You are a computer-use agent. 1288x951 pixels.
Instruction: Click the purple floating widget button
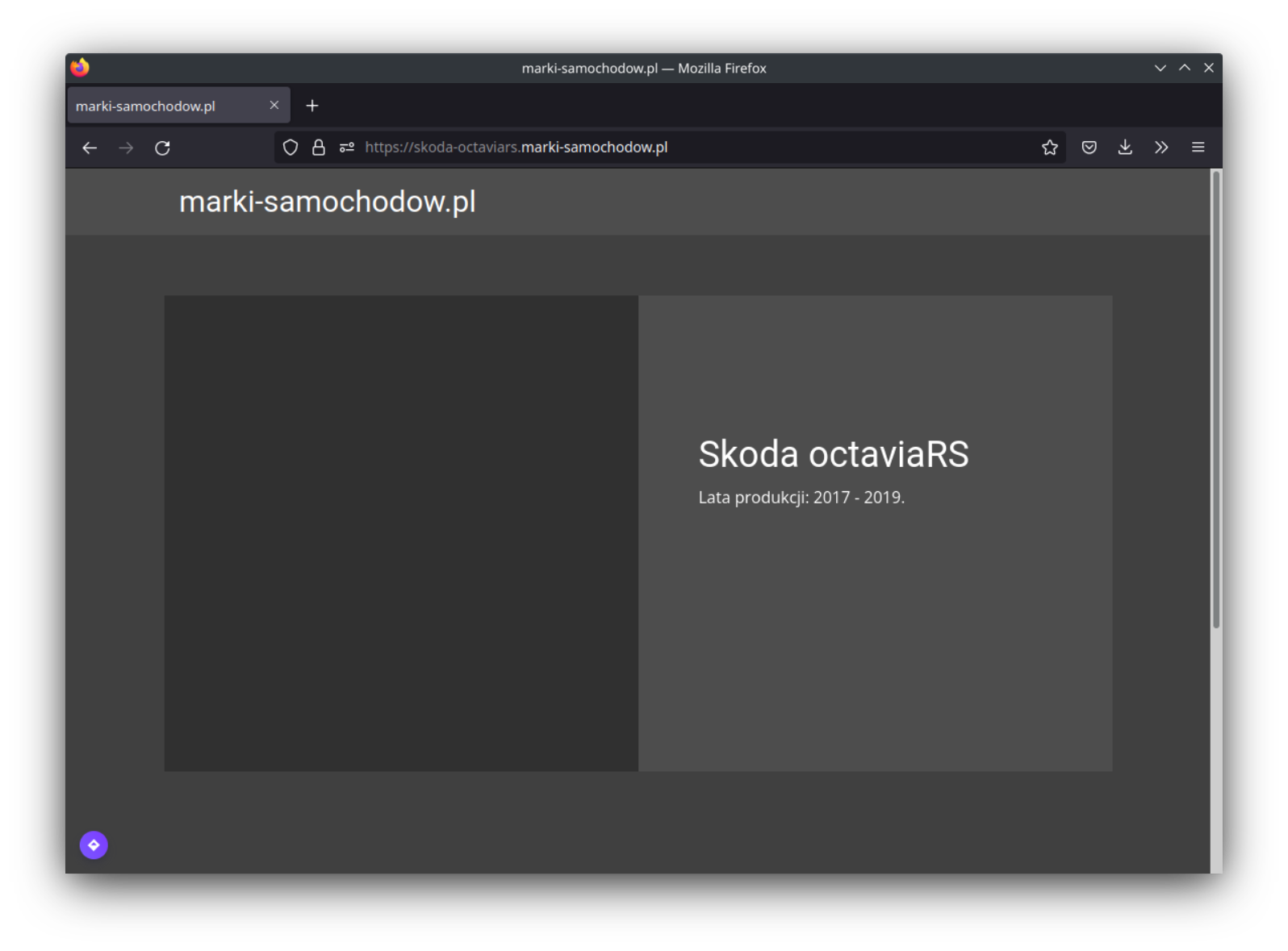94,845
